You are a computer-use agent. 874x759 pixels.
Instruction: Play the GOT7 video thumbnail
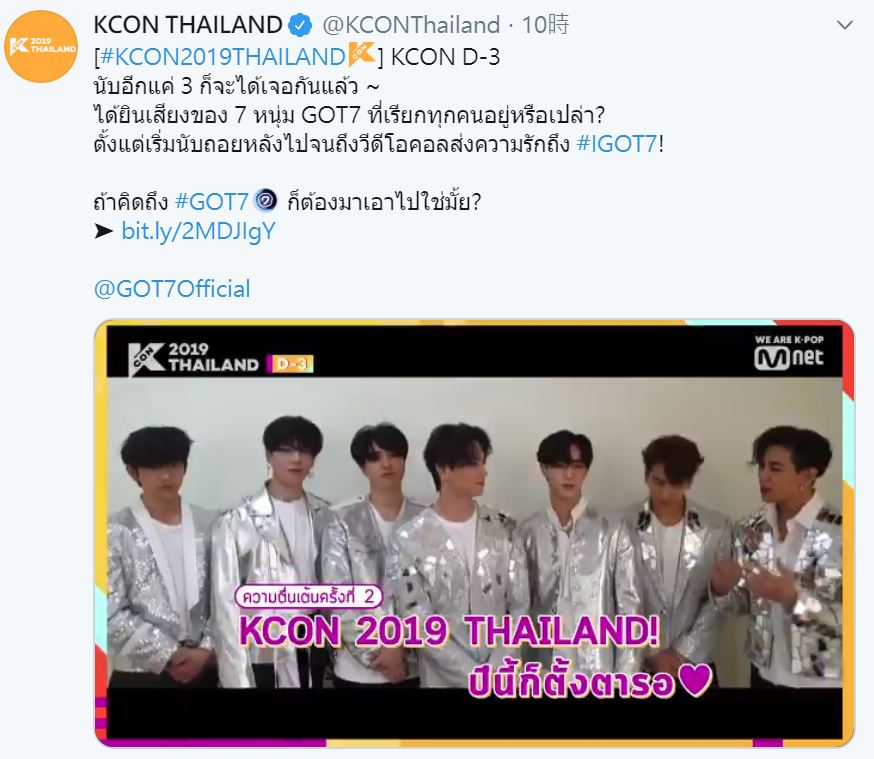click(474, 533)
